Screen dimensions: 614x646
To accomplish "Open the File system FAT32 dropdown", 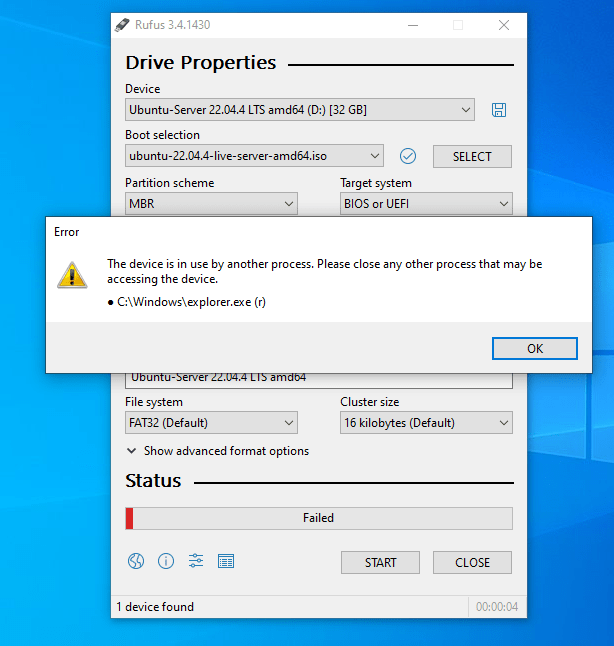I will [x=211, y=423].
